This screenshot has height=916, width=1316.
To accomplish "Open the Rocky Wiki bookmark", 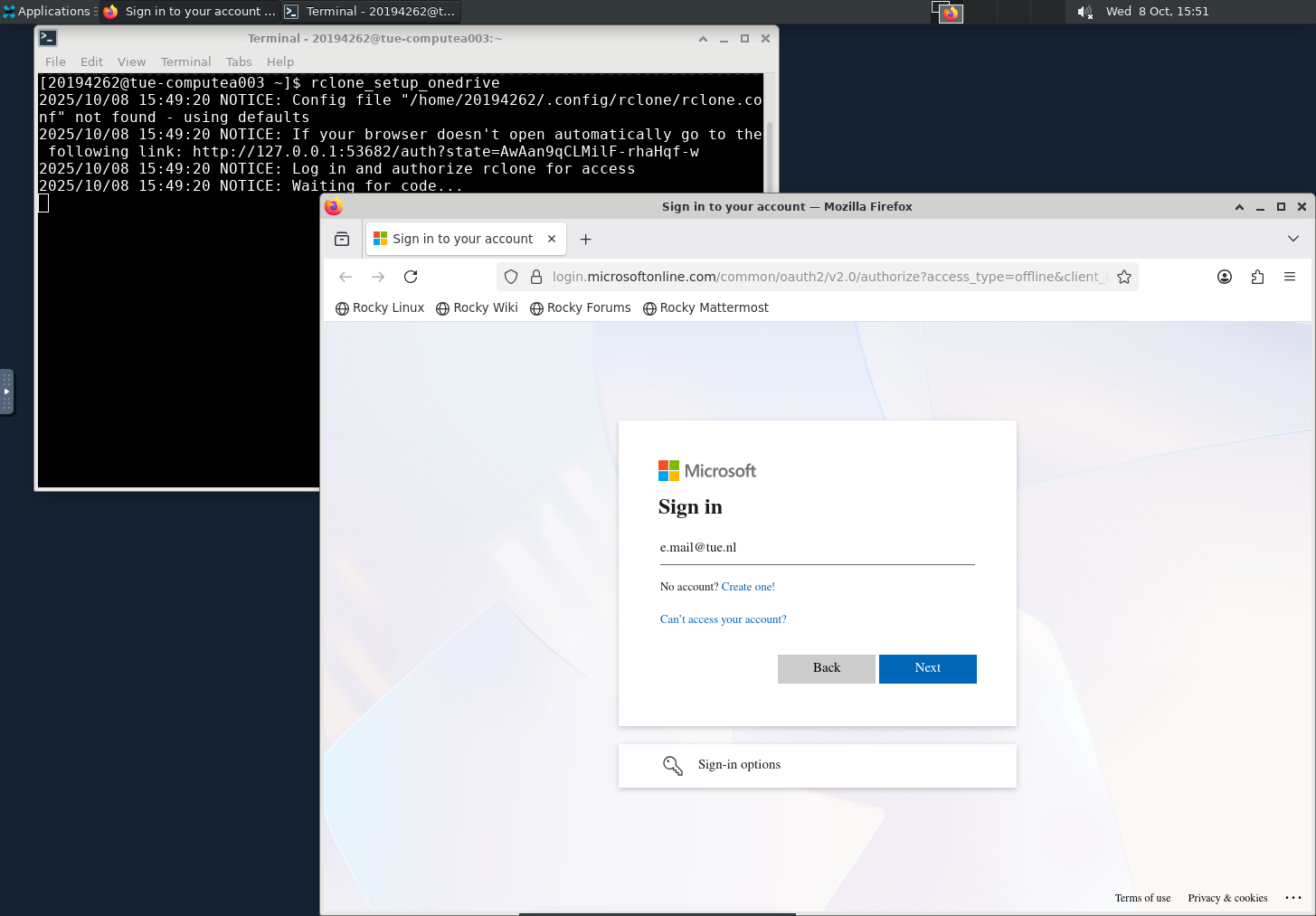I will point(477,307).
